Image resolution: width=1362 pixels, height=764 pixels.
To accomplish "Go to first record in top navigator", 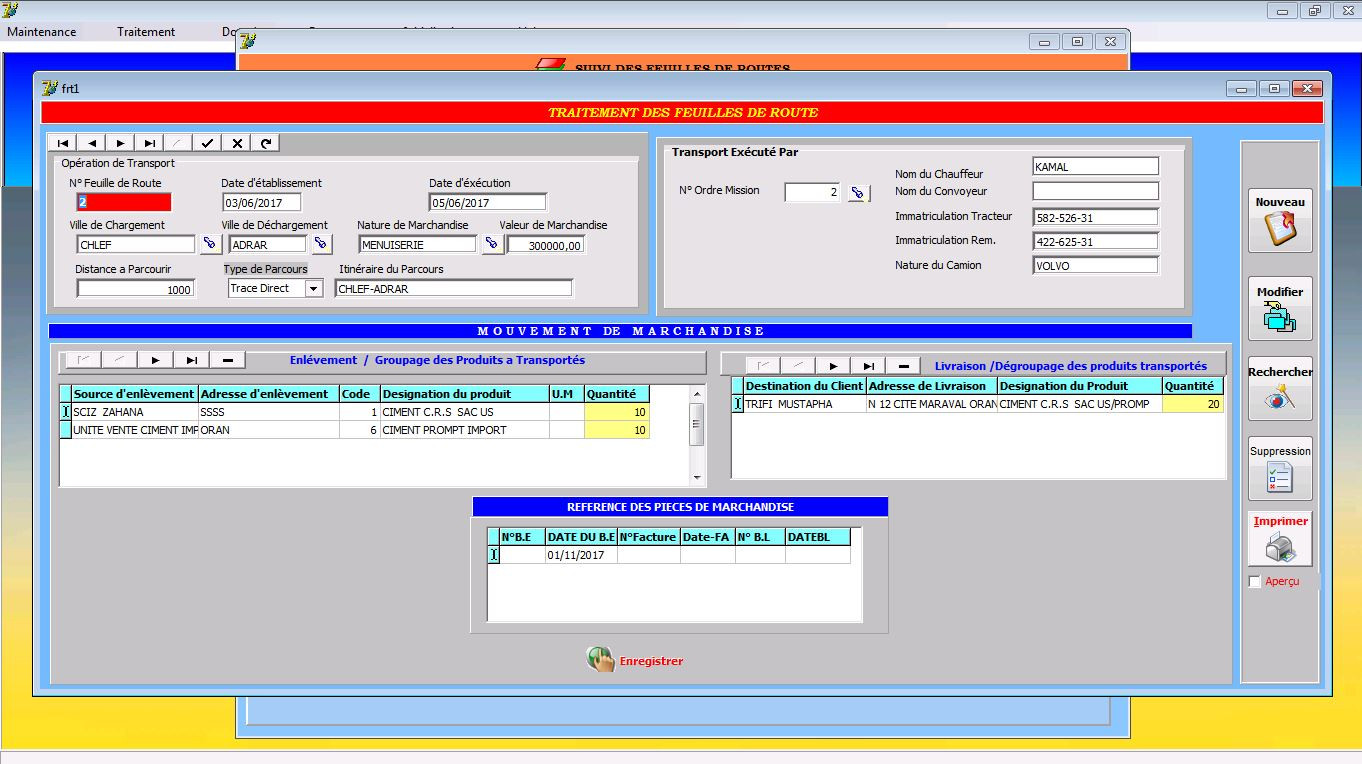I will pyautogui.click(x=62, y=143).
